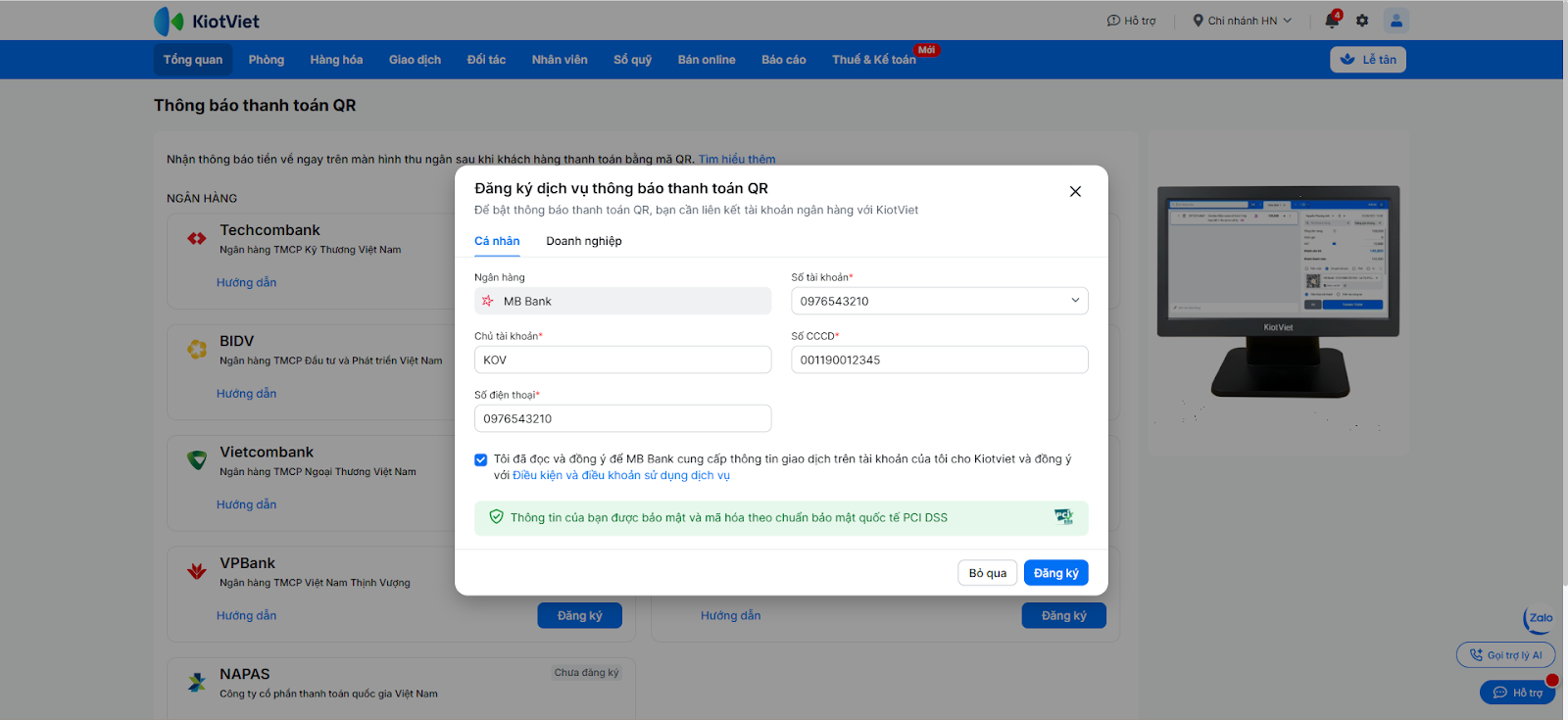
Task: Click the KiotViet logo
Action: (207, 21)
